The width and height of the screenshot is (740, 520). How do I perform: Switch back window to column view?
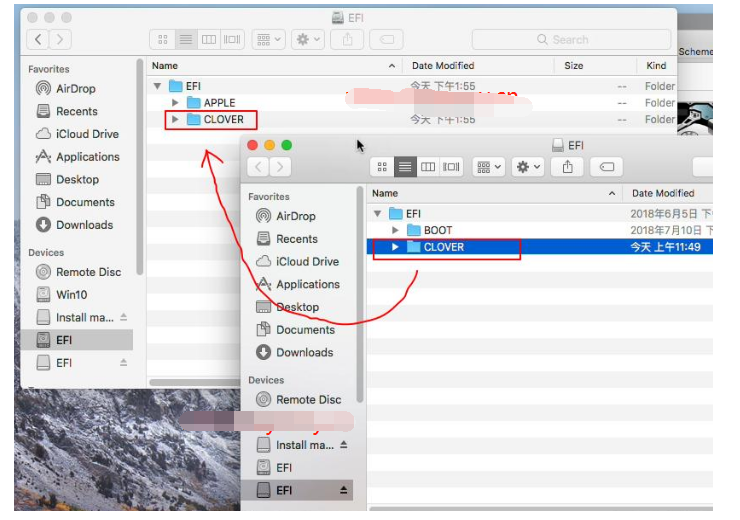click(209, 40)
